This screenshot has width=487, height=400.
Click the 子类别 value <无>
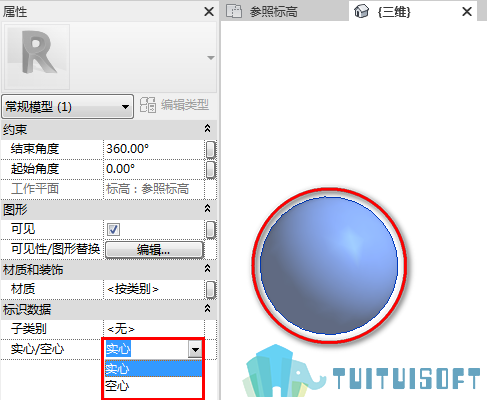click(154, 329)
